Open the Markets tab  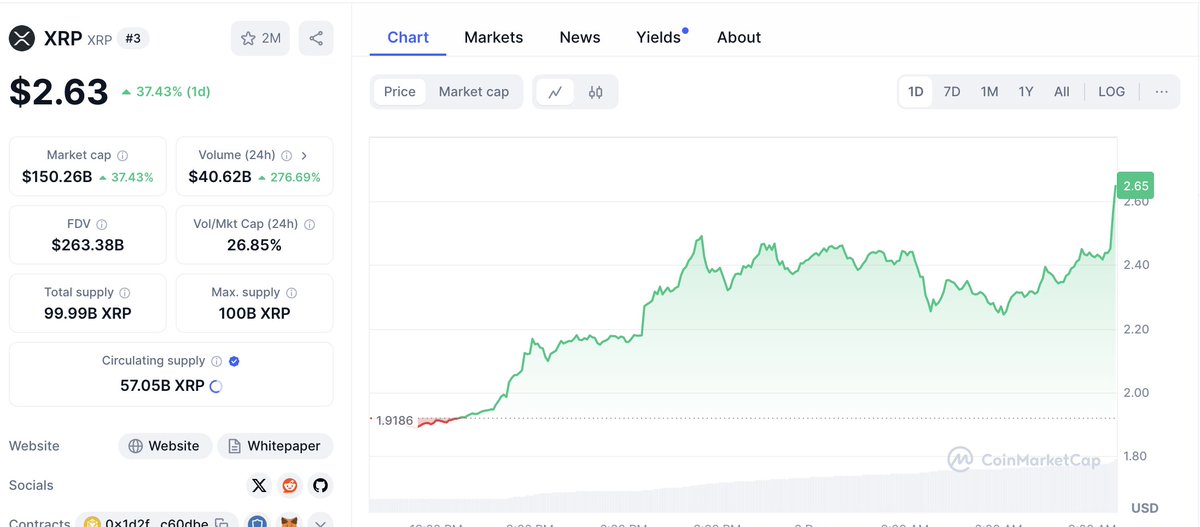494,37
